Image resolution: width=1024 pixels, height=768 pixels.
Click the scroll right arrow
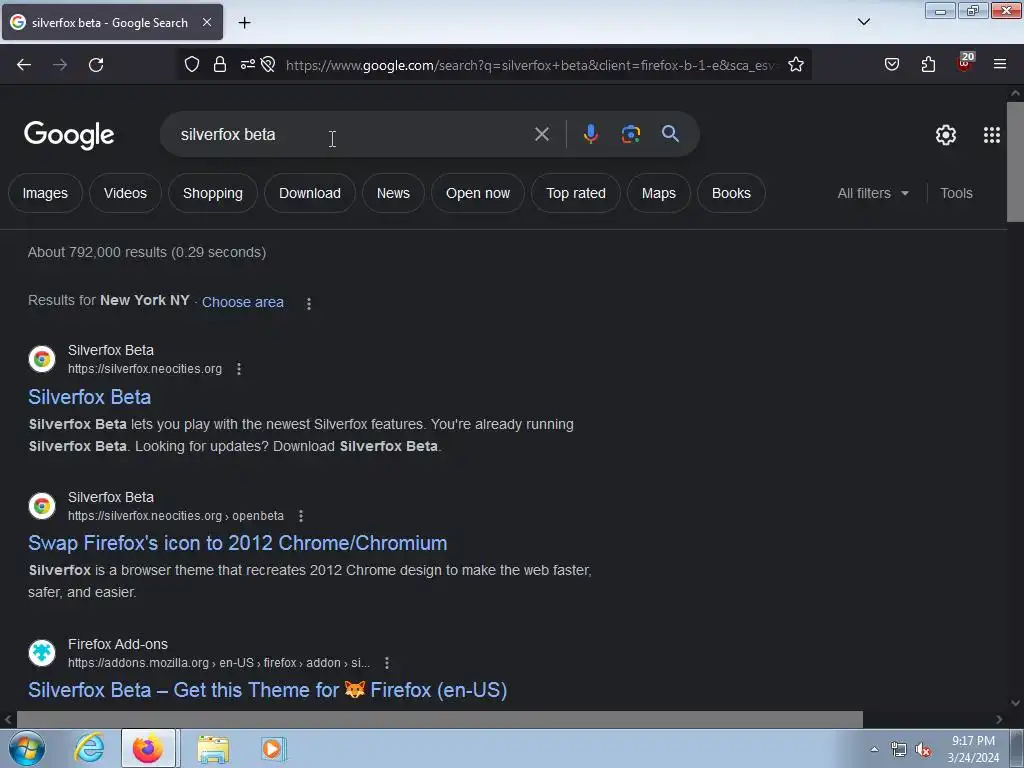coord(999,720)
